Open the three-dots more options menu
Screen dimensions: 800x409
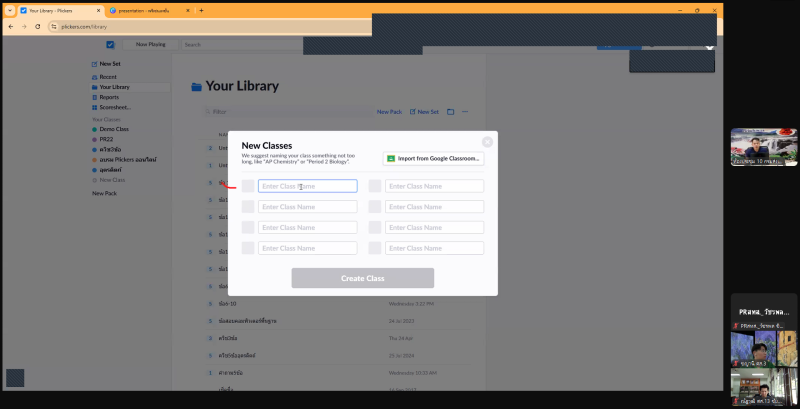pos(465,112)
